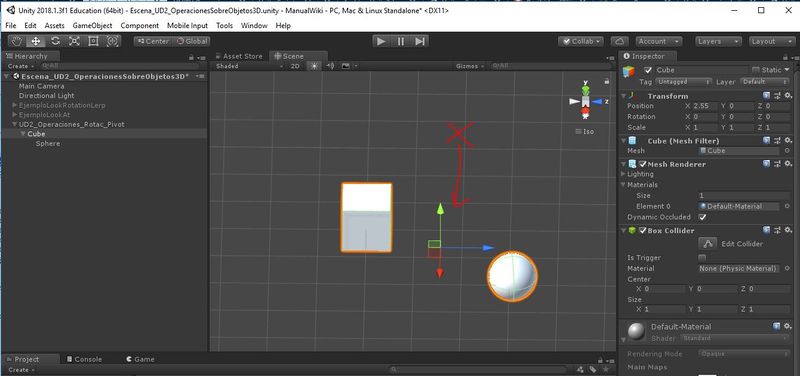Open Transform component gear menu

tap(788, 96)
